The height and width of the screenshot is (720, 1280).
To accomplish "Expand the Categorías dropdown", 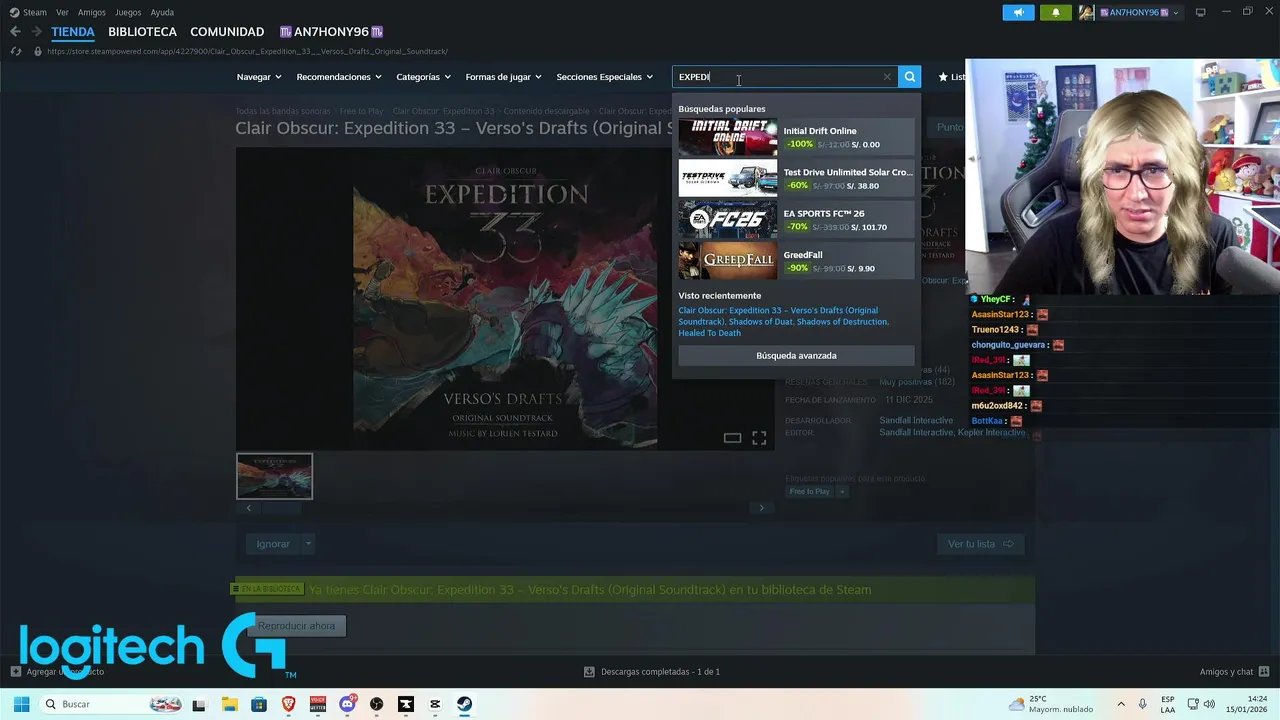I will coord(423,77).
